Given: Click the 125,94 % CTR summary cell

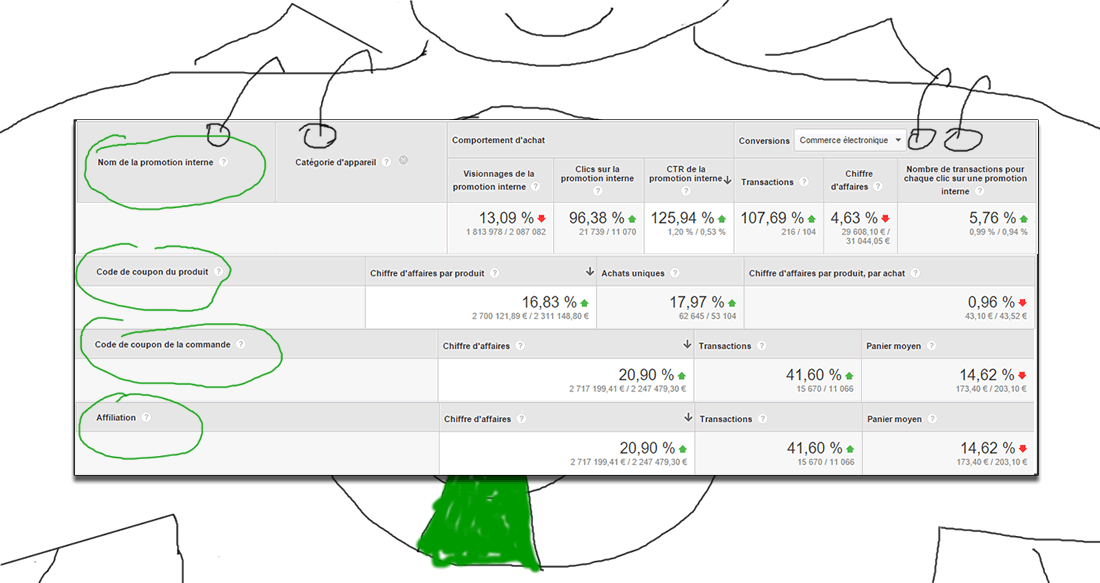Looking at the screenshot, I should click(688, 224).
